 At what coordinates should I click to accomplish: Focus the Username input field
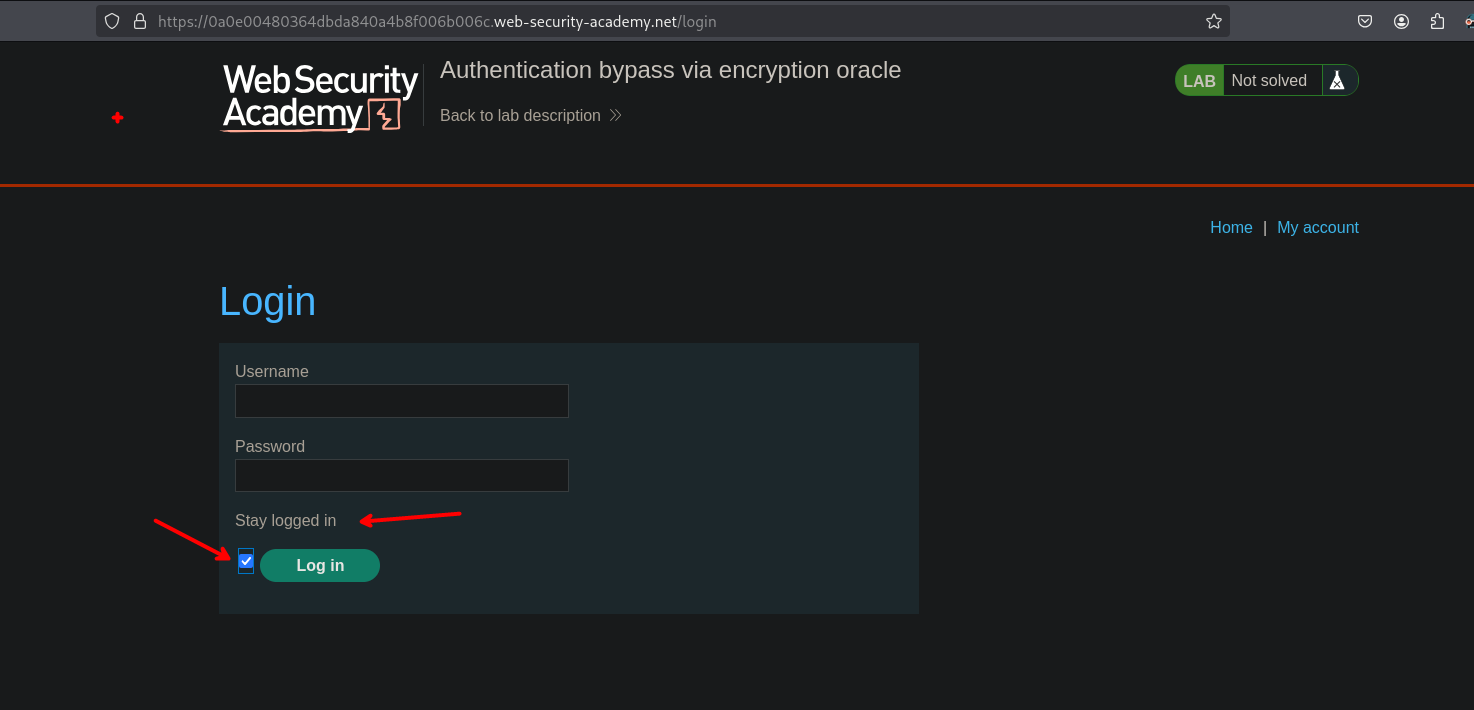401,401
